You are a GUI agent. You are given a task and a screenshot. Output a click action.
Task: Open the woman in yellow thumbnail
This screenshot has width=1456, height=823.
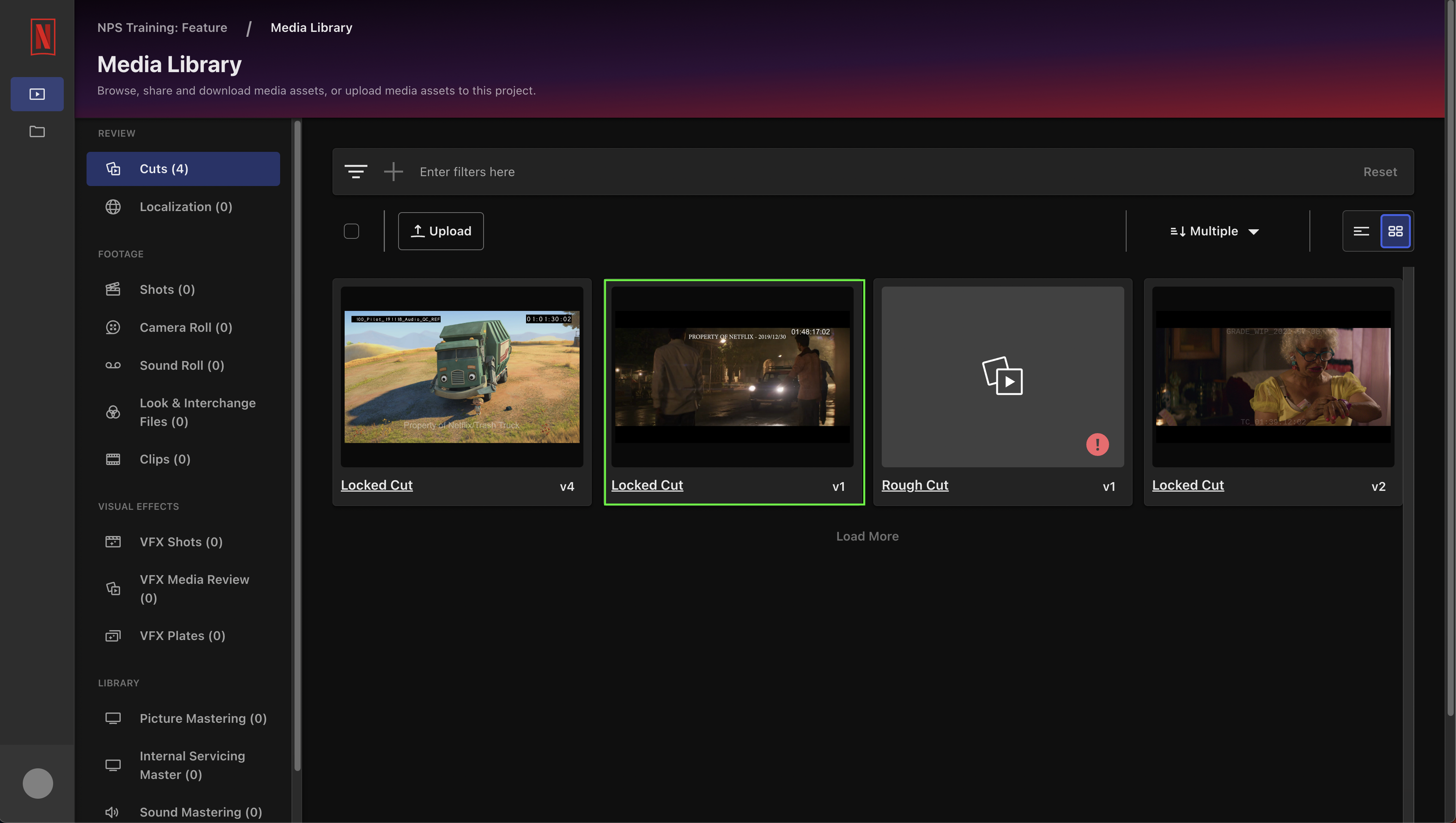[x=1273, y=377]
